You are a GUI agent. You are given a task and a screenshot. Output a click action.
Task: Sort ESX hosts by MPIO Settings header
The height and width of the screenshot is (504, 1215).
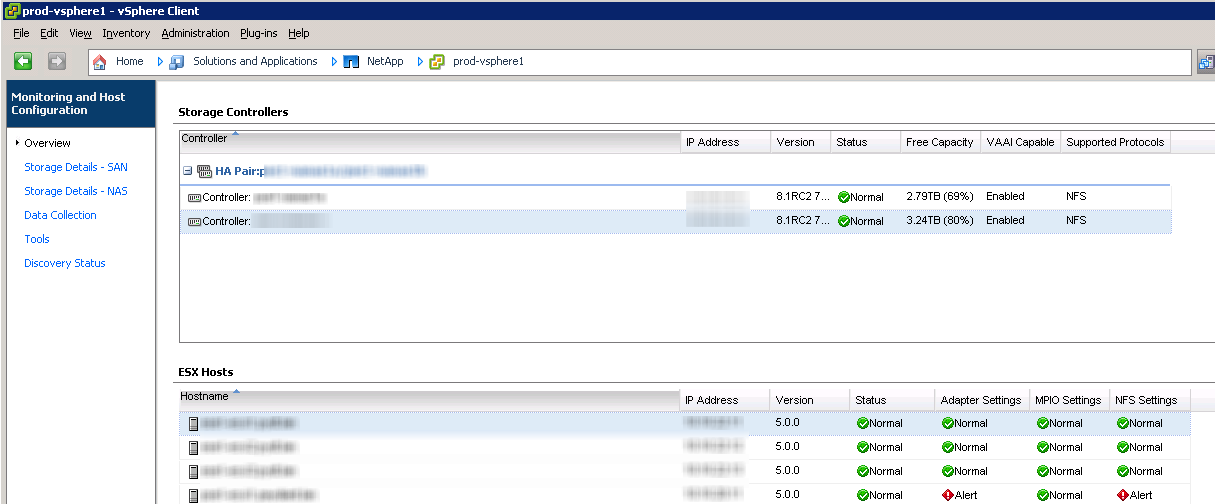click(x=1070, y=400)
